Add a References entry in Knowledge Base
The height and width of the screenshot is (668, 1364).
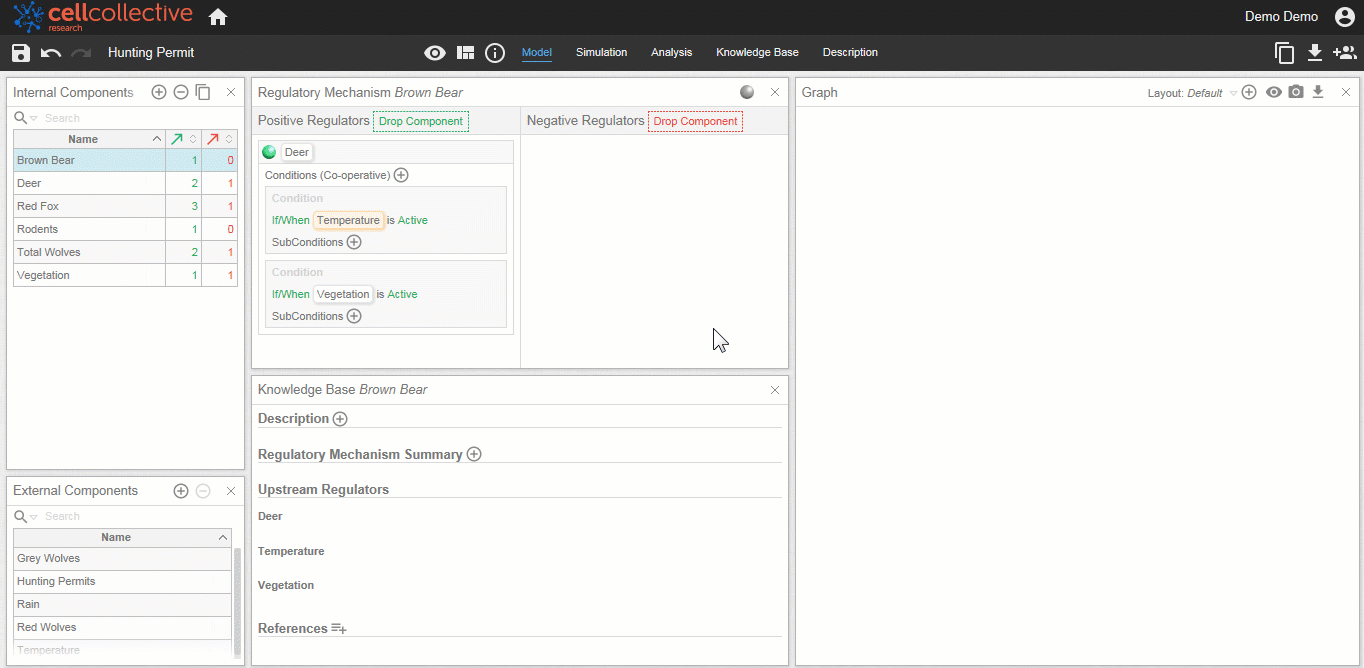point(338,629)
